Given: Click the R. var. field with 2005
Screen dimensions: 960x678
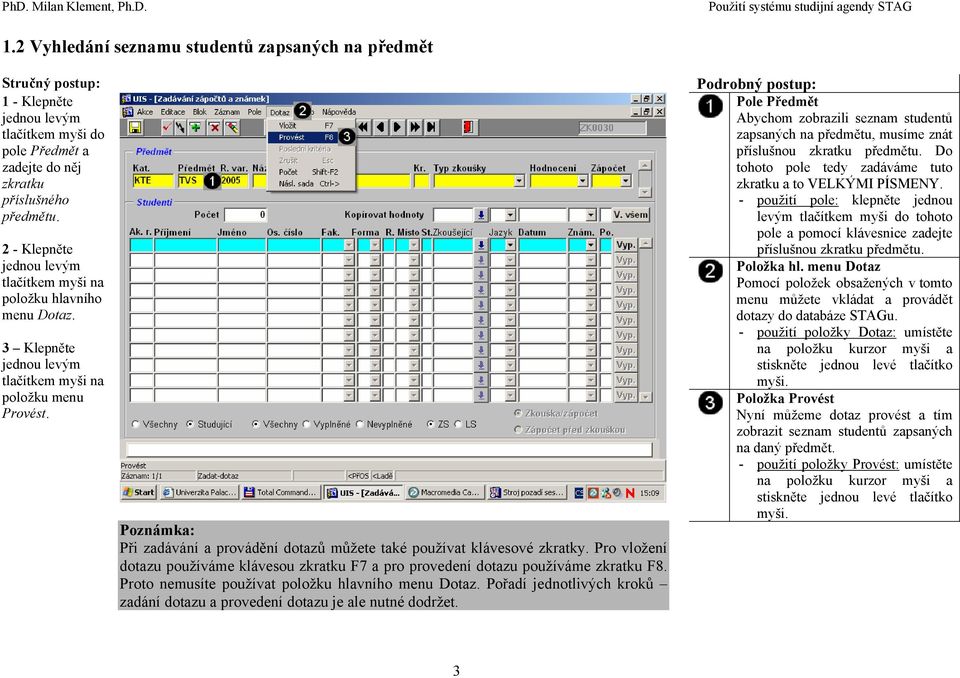Looking at the screenshot, I should pos(234,181).
